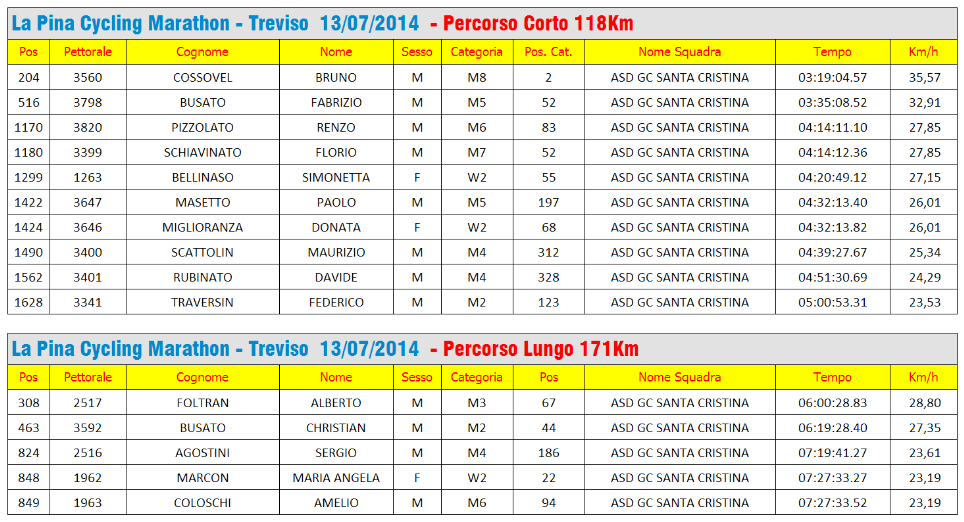This screenshot has width=964, height=522.
Task: Click bib number 3798
Action: point(87,103)
